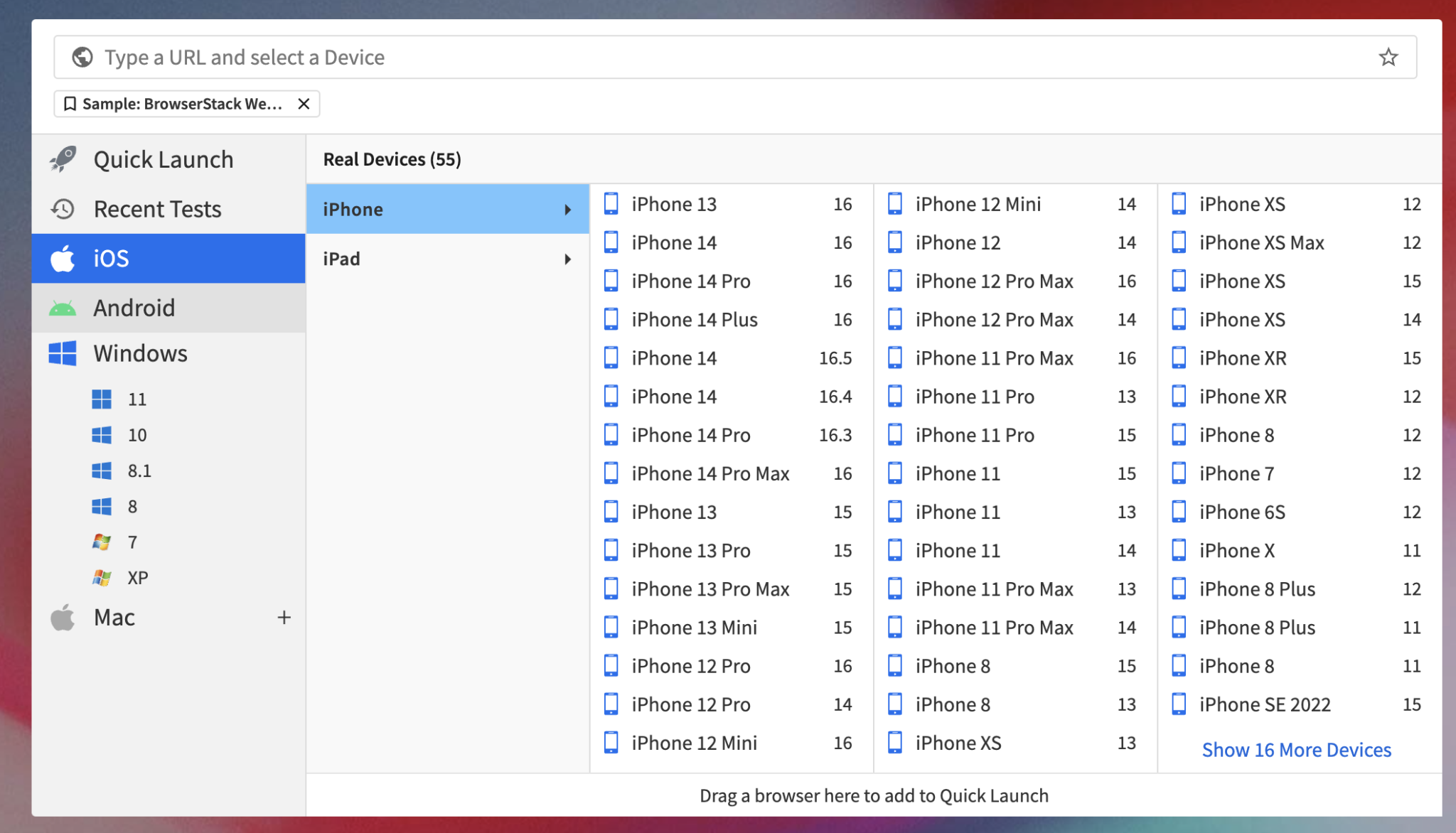Remove the Sample BrowserStack bookmark with X

[x=304, y=104]
